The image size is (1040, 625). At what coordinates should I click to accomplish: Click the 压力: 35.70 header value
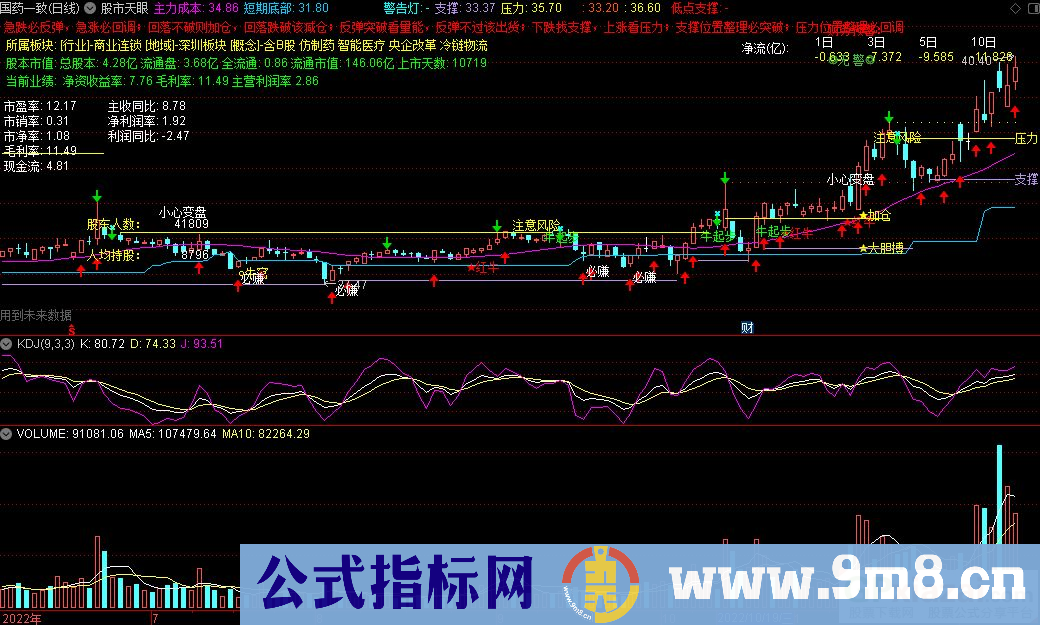[531, 9]
